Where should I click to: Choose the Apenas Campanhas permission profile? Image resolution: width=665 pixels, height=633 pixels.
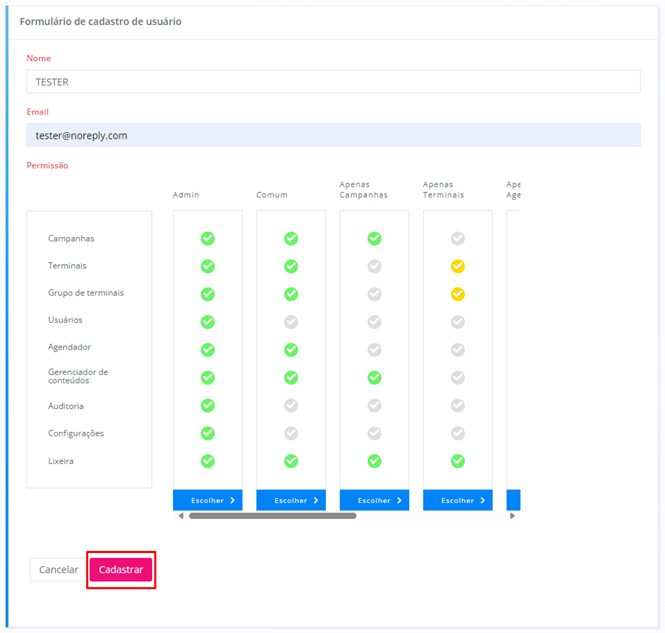pyautogui.click(x=374, y=500)
